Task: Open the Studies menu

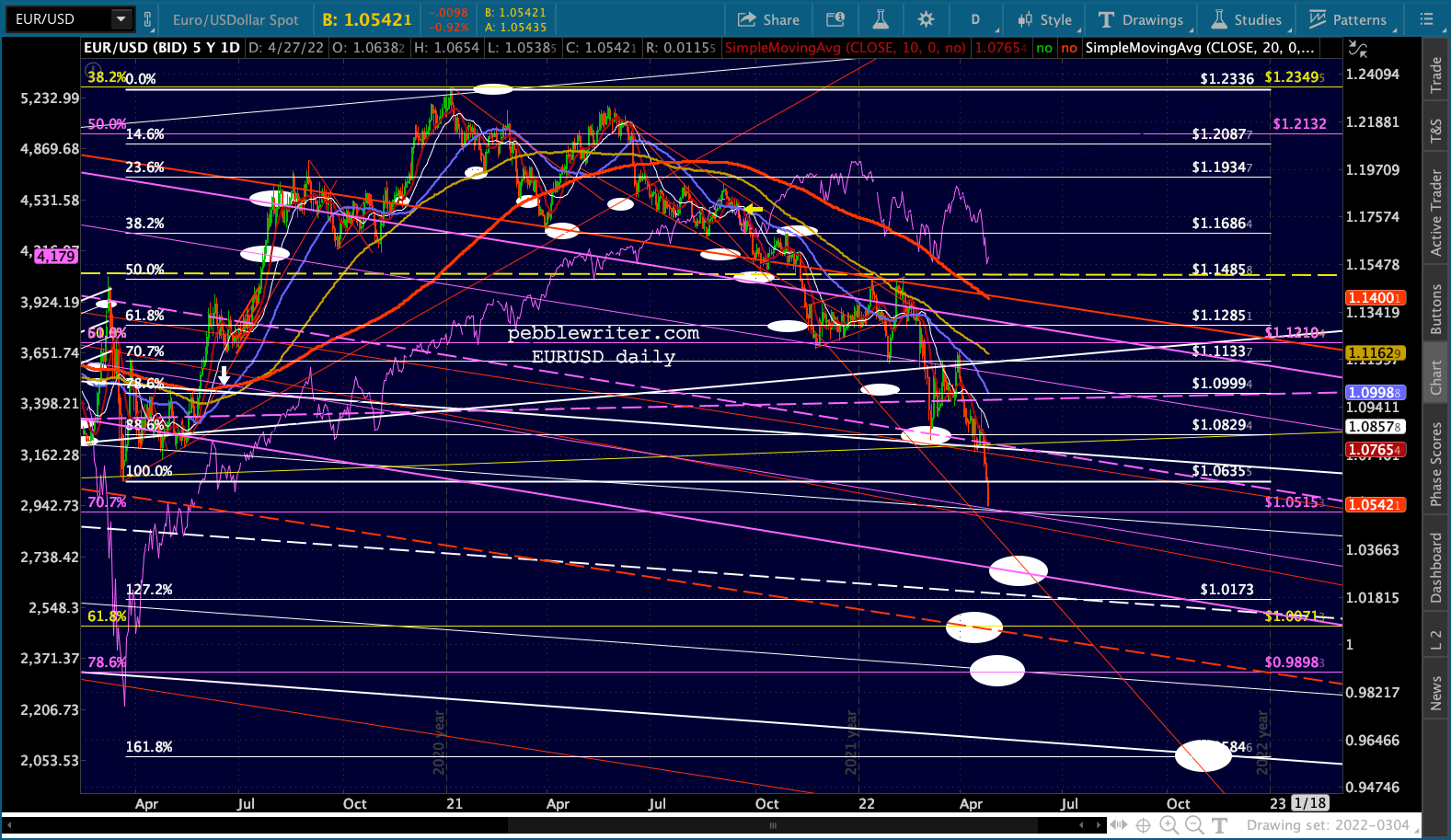Action: [1247, 19]
